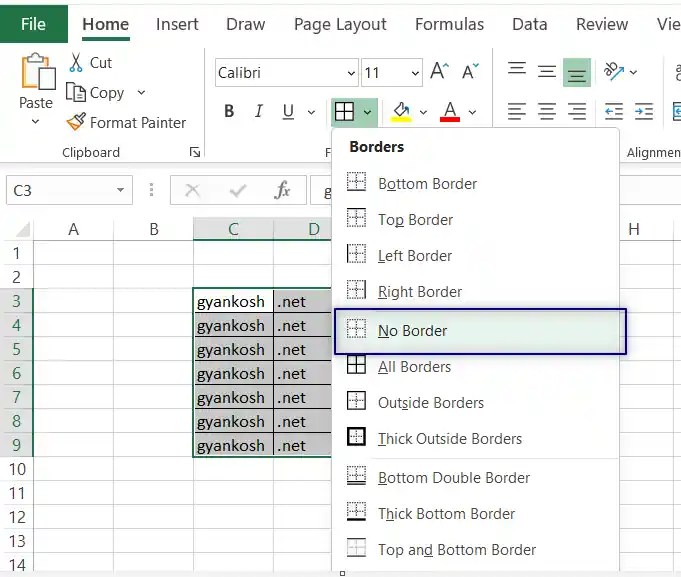Open the Calibri font name dropdown
Image resolution: width=681 pixels, height=577 pixels.
[x=351, y=73]
